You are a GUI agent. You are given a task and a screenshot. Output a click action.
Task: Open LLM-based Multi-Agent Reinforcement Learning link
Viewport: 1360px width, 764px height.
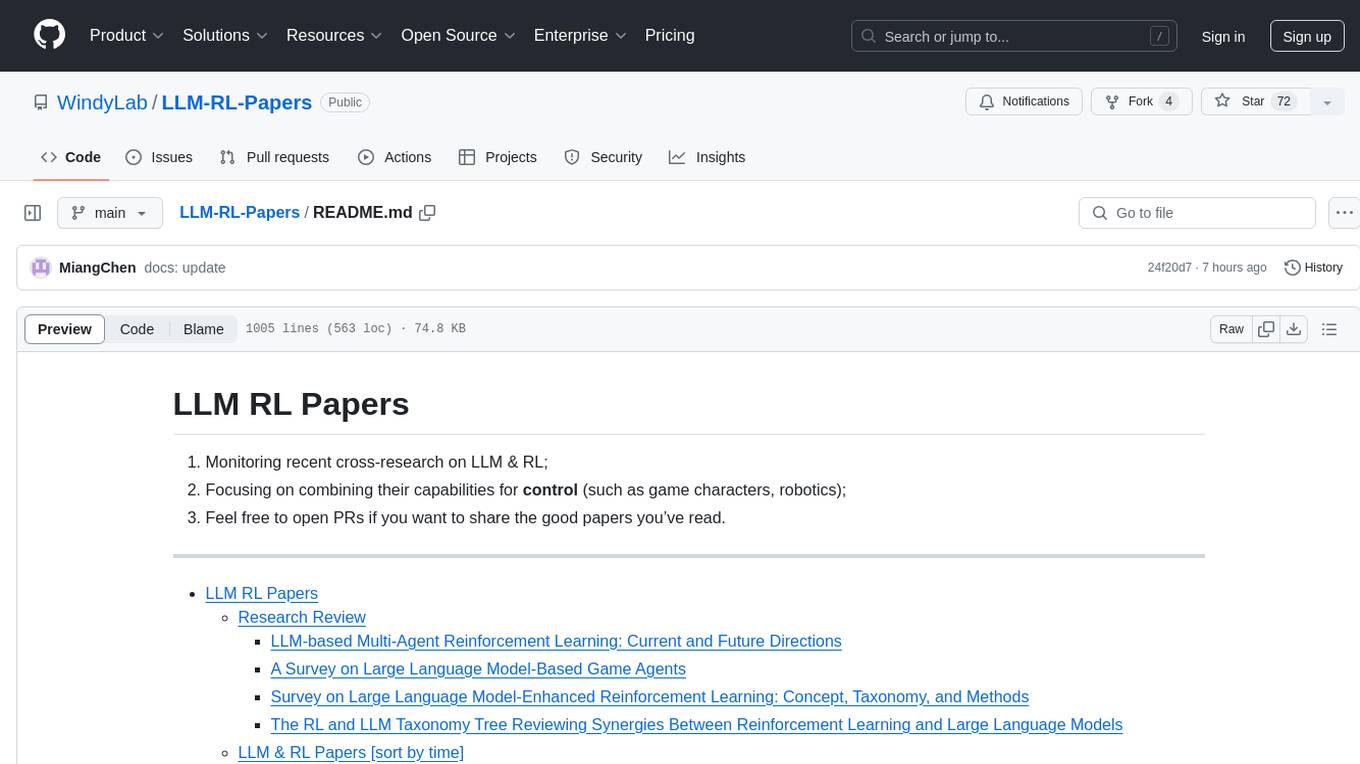pos(556,641)
